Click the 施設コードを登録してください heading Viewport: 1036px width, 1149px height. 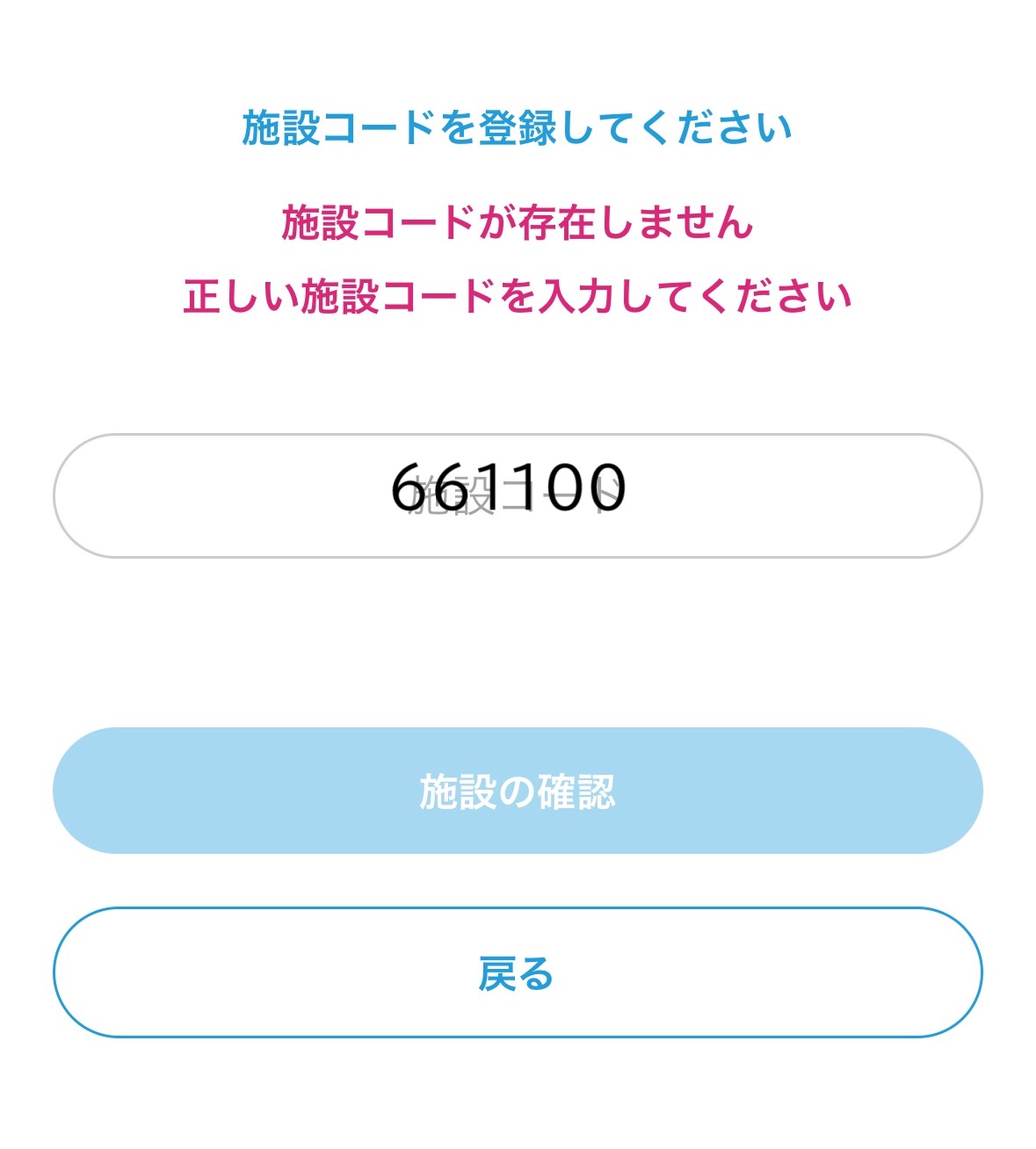[x=517, y=128]
